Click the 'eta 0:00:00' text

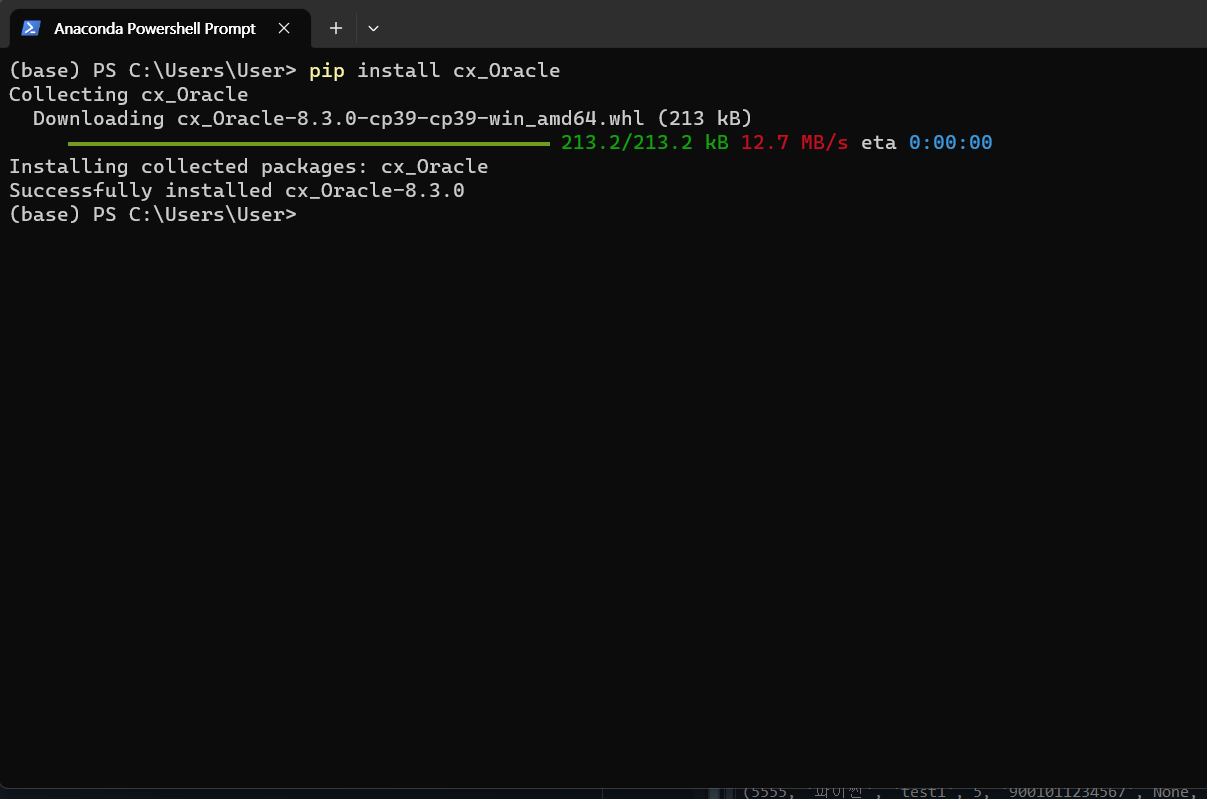click(x=926, y=142)
